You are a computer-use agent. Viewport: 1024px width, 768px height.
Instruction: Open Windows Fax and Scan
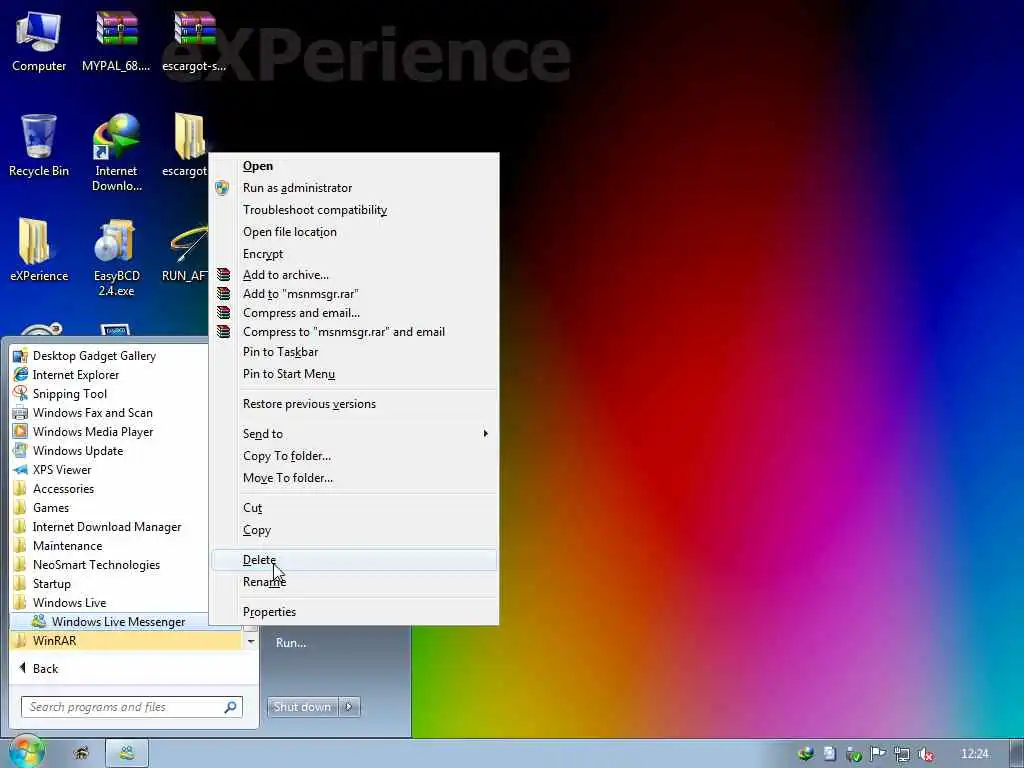(x=92, y=413)
